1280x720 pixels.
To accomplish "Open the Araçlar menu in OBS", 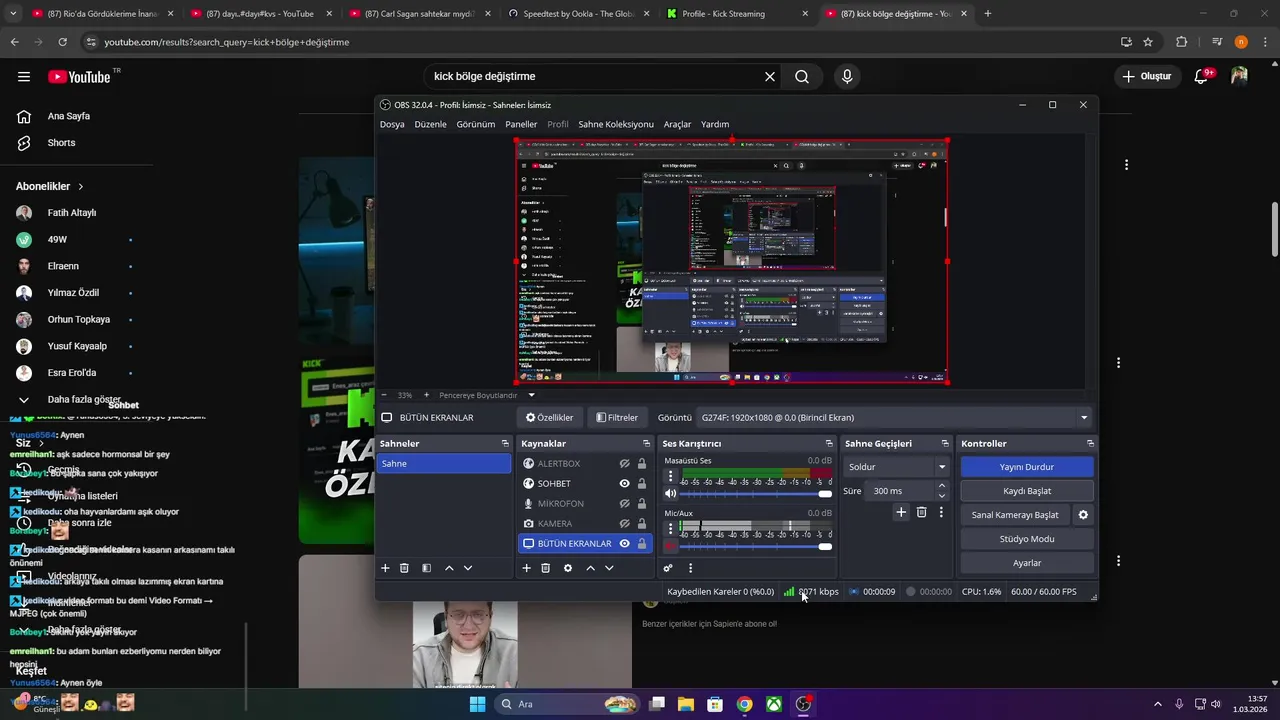I will [x=677, y=124].
